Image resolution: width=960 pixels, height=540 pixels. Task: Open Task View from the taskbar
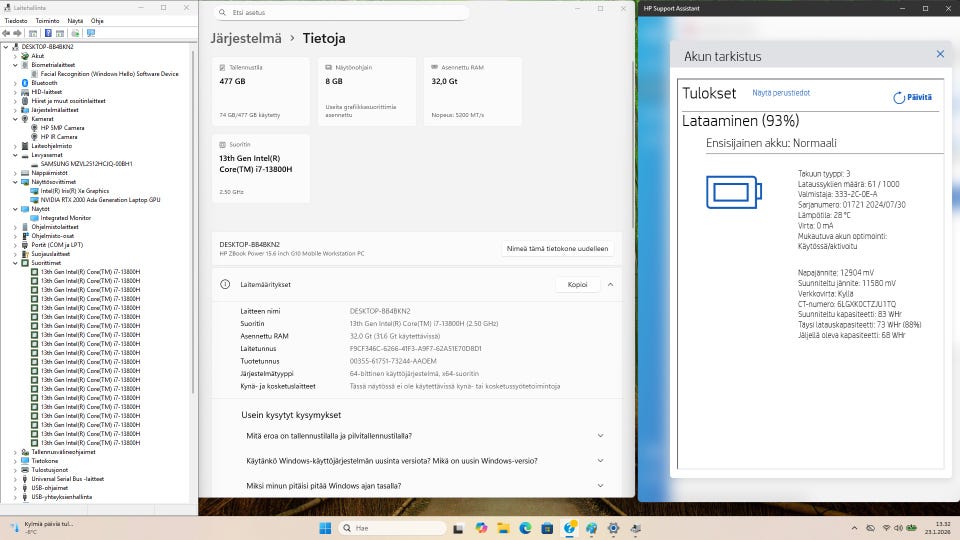(x=458, y=528)
